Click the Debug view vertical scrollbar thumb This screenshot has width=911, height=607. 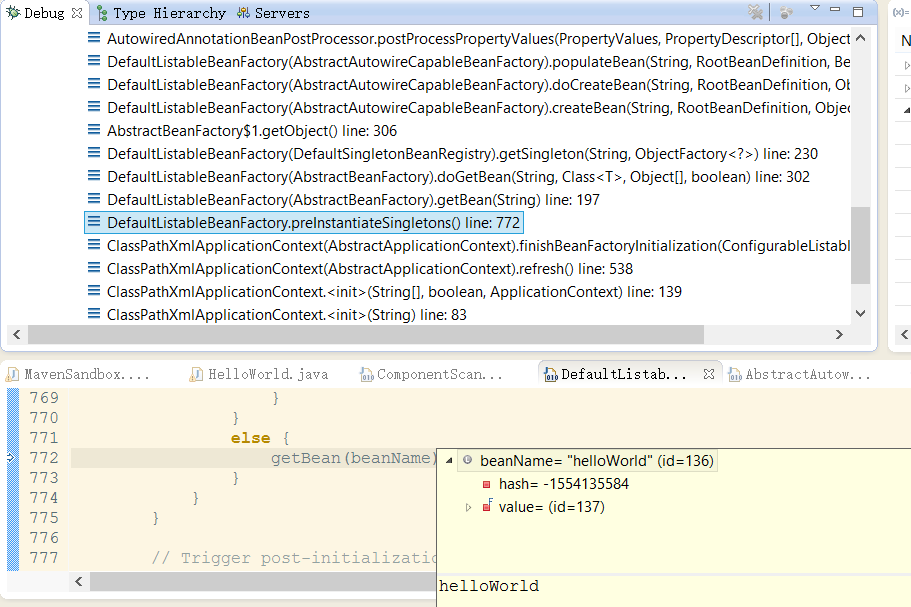(860, 245)
